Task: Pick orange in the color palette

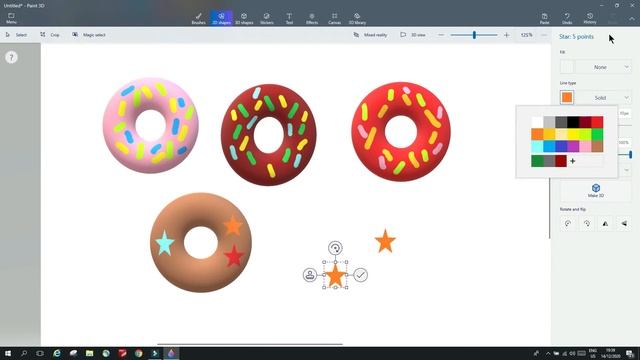Action: click(x=537, y=134)
